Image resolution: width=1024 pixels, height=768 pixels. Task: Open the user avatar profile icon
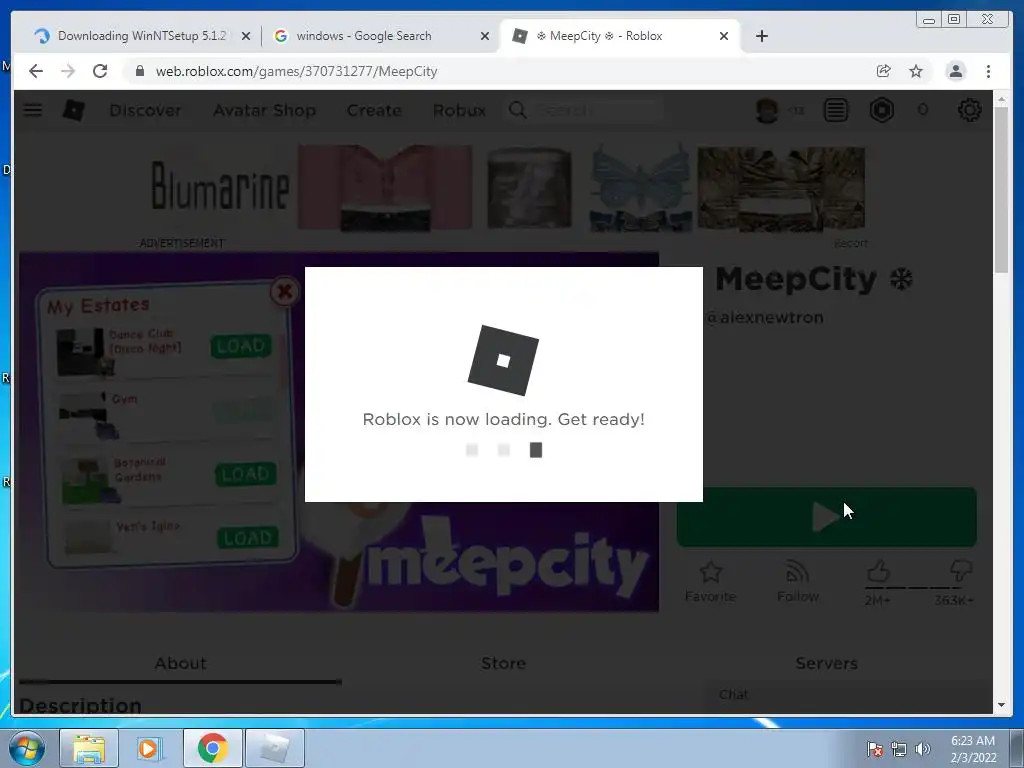pyautogui.click(x=767, y=110)
